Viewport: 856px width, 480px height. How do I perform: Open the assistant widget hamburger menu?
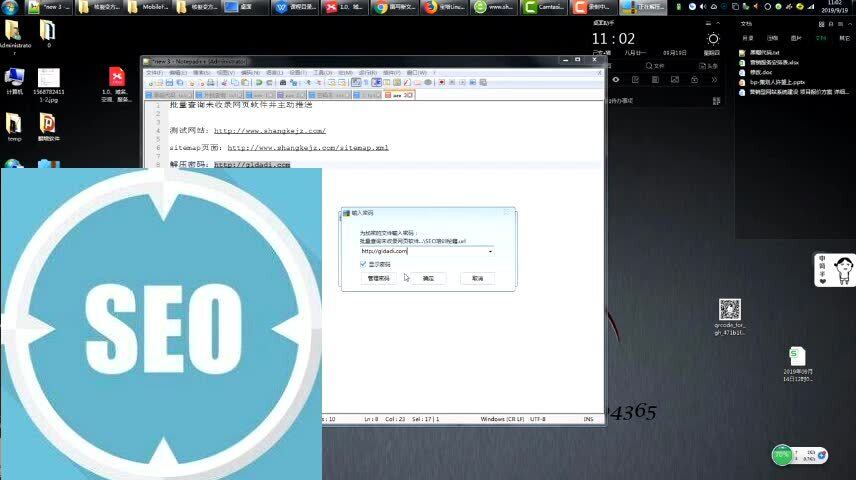click(708, 23)
